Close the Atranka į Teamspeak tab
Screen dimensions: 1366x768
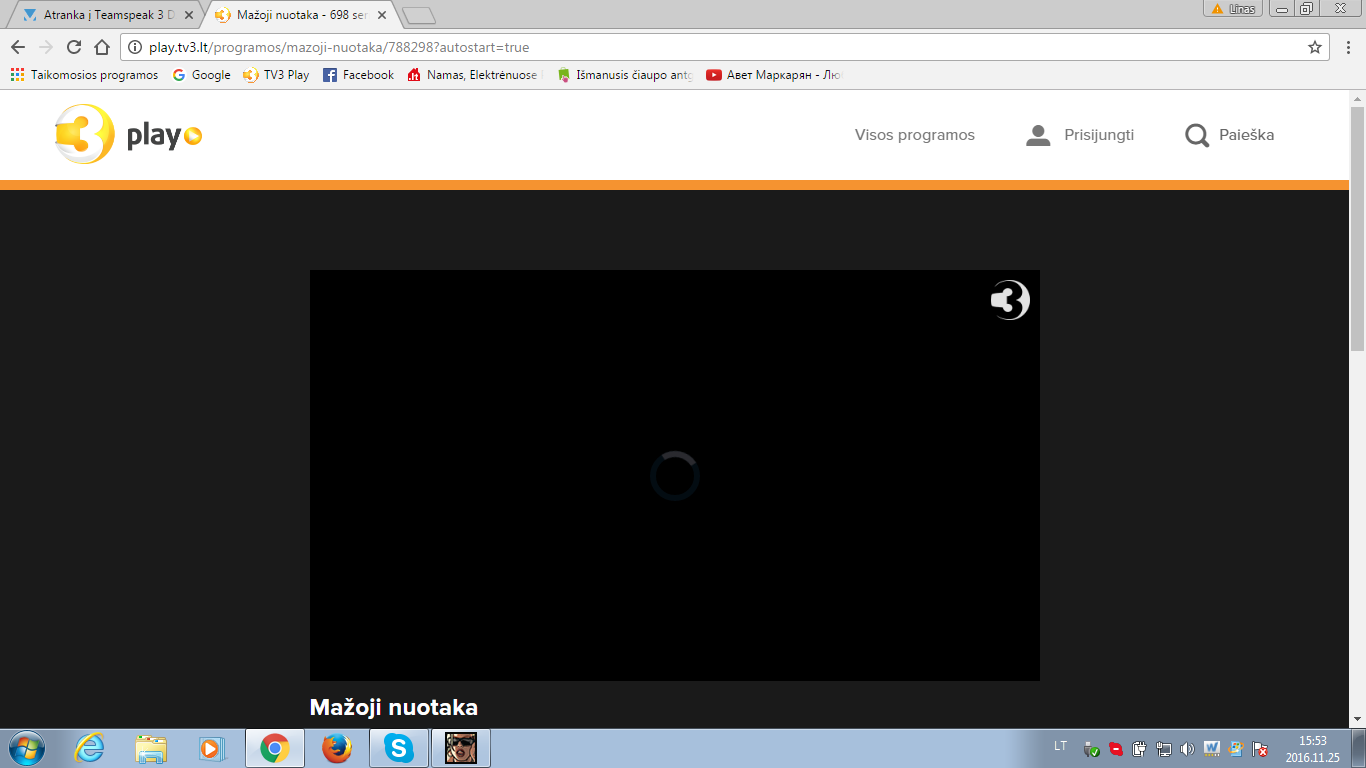pyautogui.click(x=190, y=15)
